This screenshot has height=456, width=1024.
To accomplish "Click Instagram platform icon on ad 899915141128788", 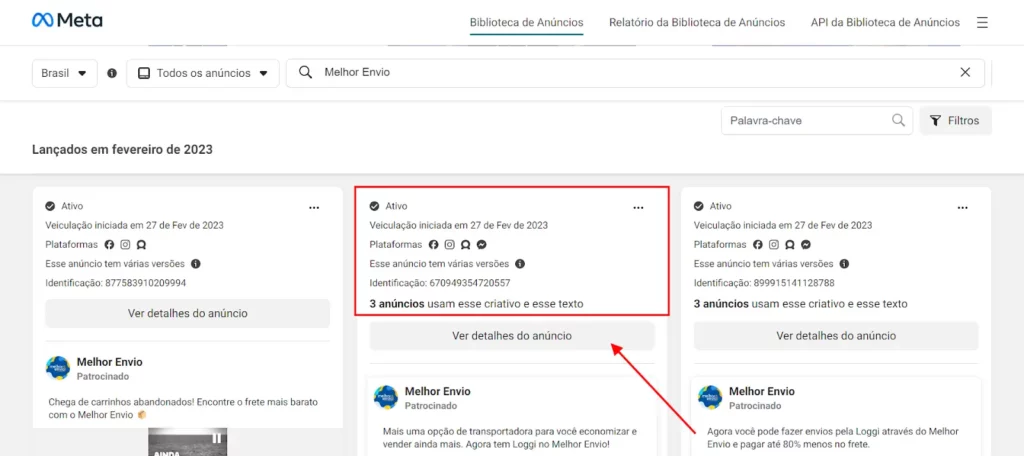I will [774, 245].
